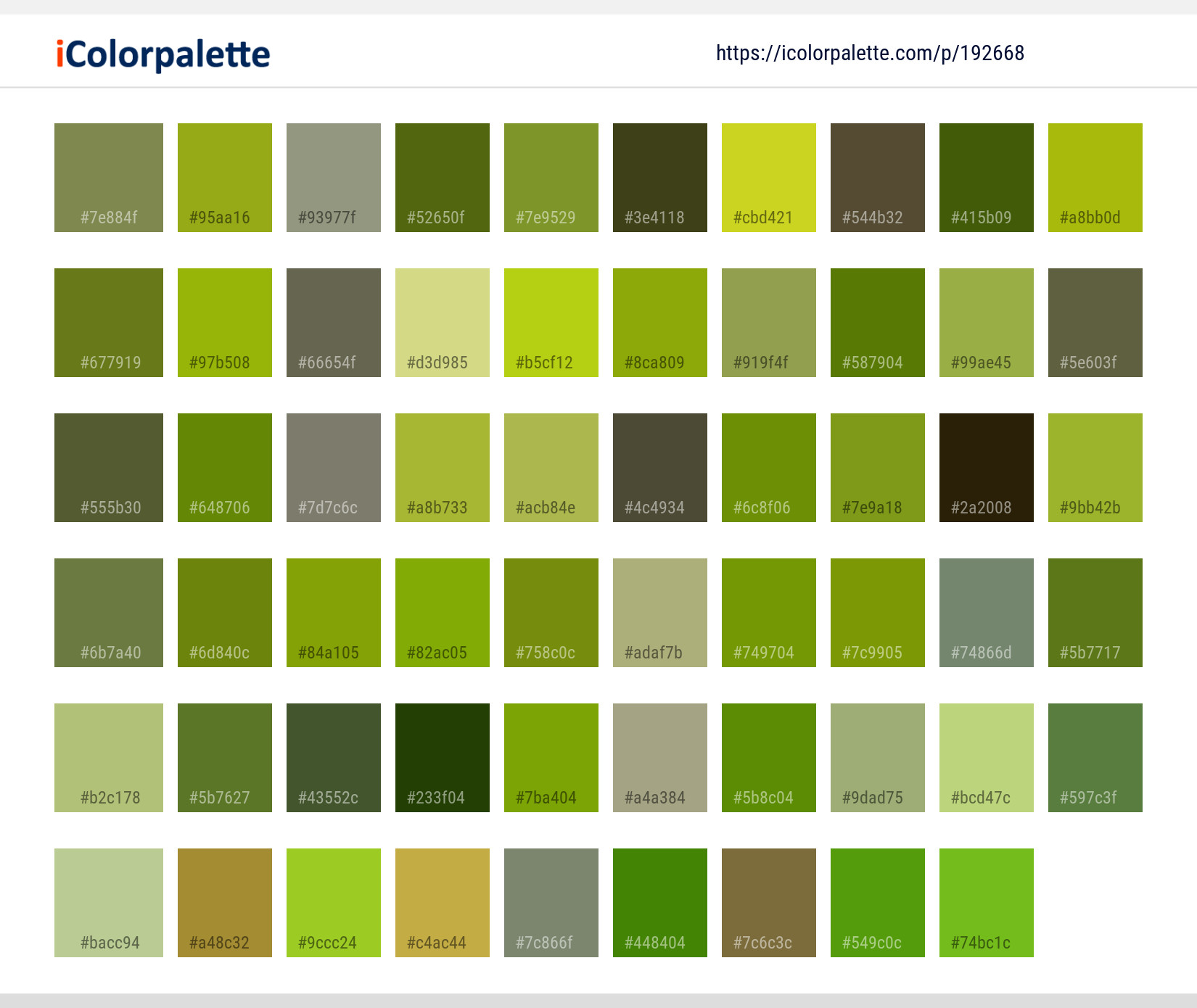Choose swatch #84a105
This screenshot has height=1008, width=1197.
coord(334,613)
